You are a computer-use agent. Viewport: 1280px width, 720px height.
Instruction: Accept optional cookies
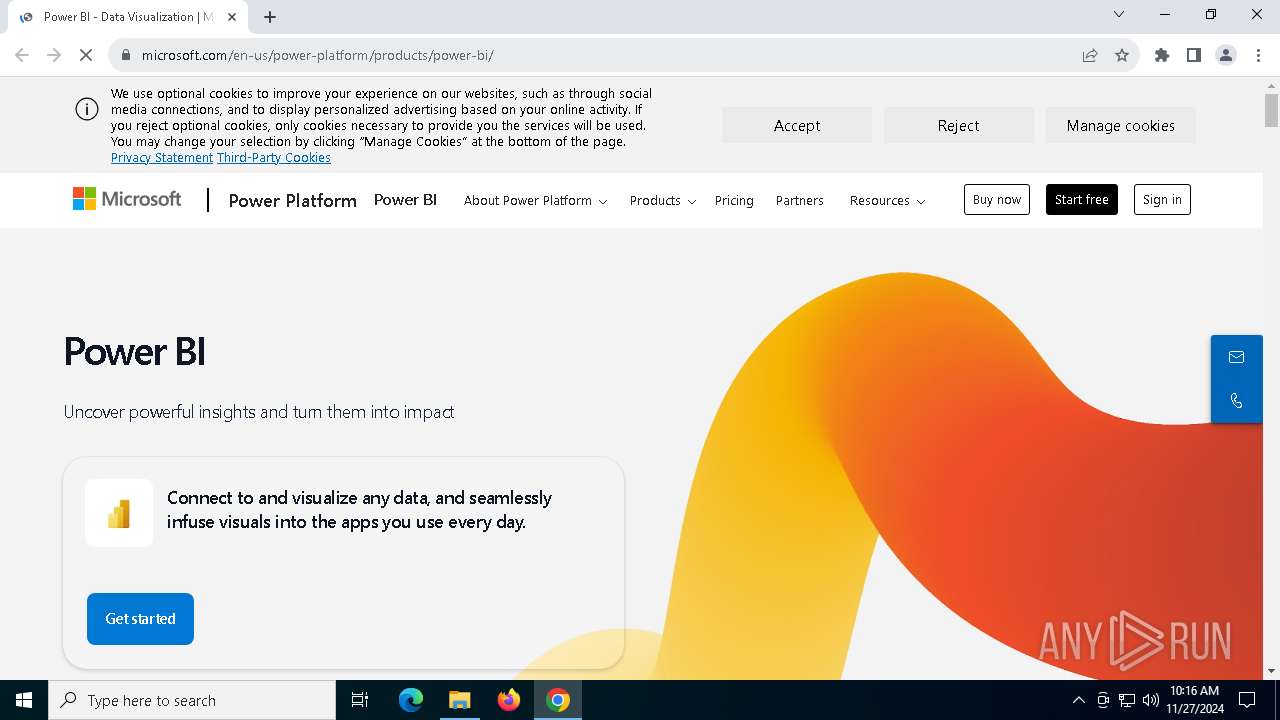click(797, 125)
